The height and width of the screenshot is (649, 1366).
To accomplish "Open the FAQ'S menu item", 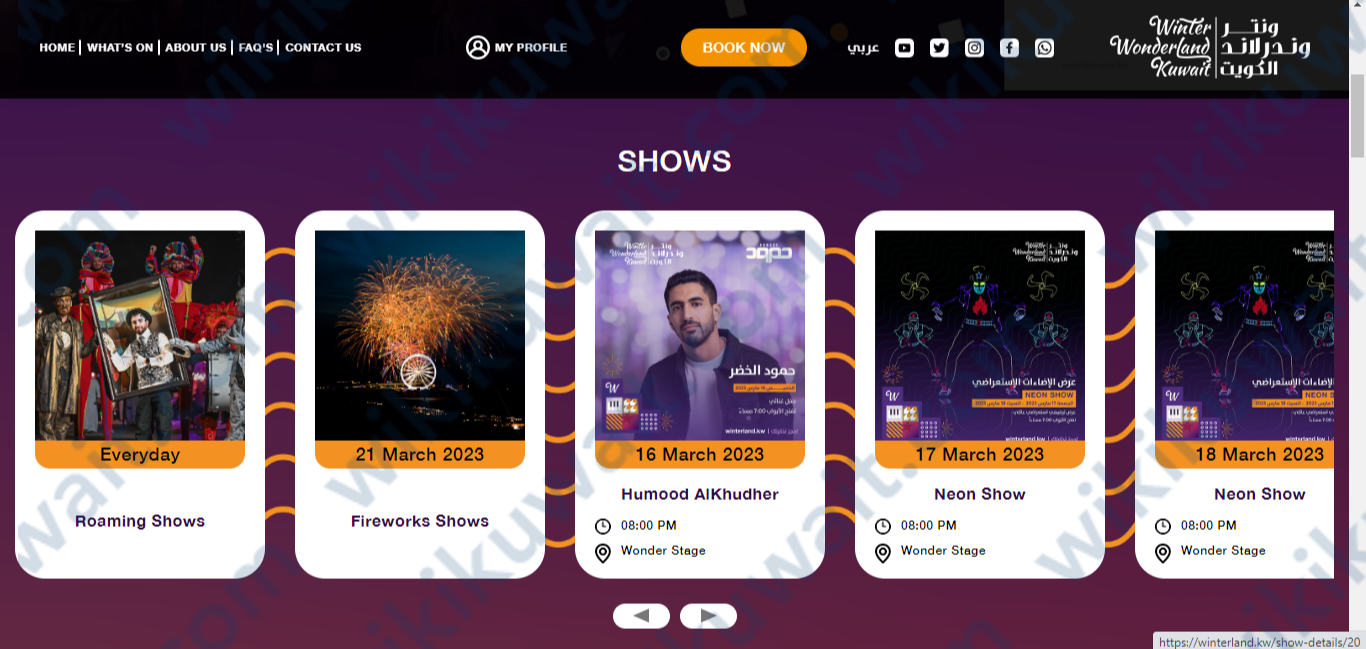I will click(255, 47).
